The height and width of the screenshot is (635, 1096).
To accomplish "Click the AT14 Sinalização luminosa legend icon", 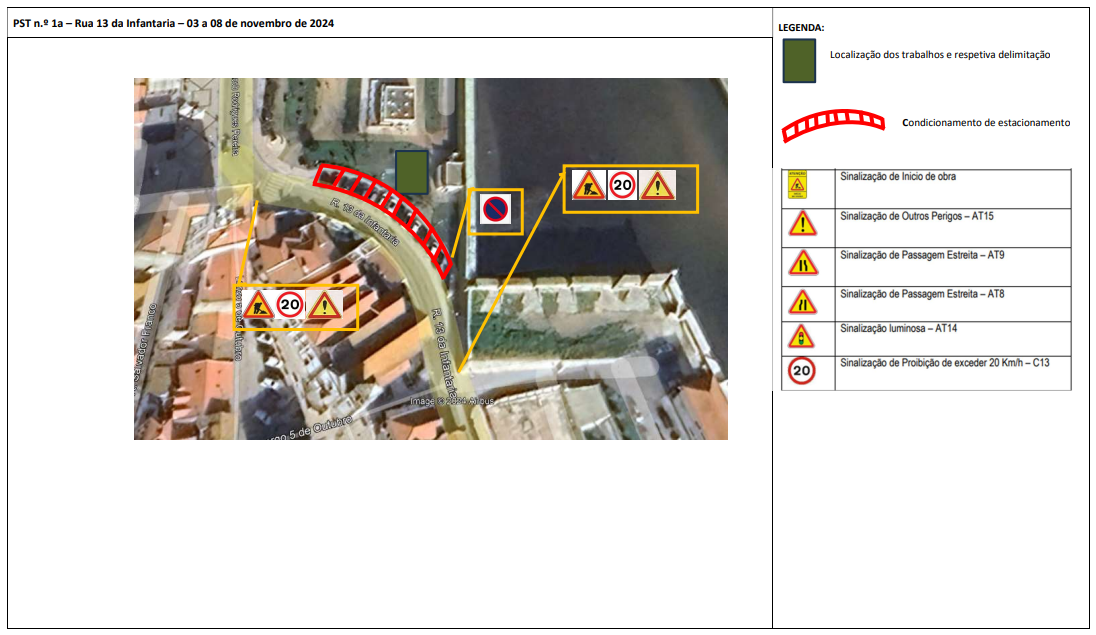I will pos(801,336).
